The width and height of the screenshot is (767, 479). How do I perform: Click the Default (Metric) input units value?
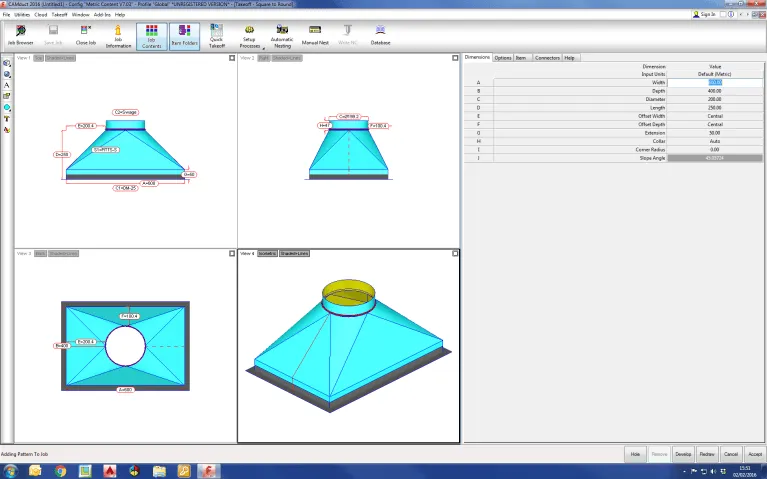(x=715, y=74)
